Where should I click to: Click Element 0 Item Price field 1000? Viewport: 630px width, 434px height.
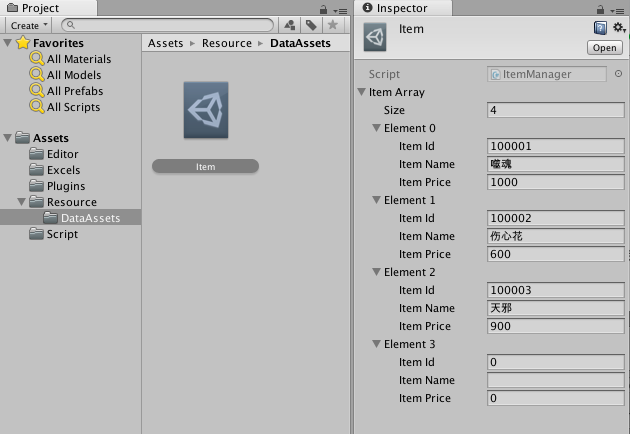pyautogui.click(x=556, y=182)
